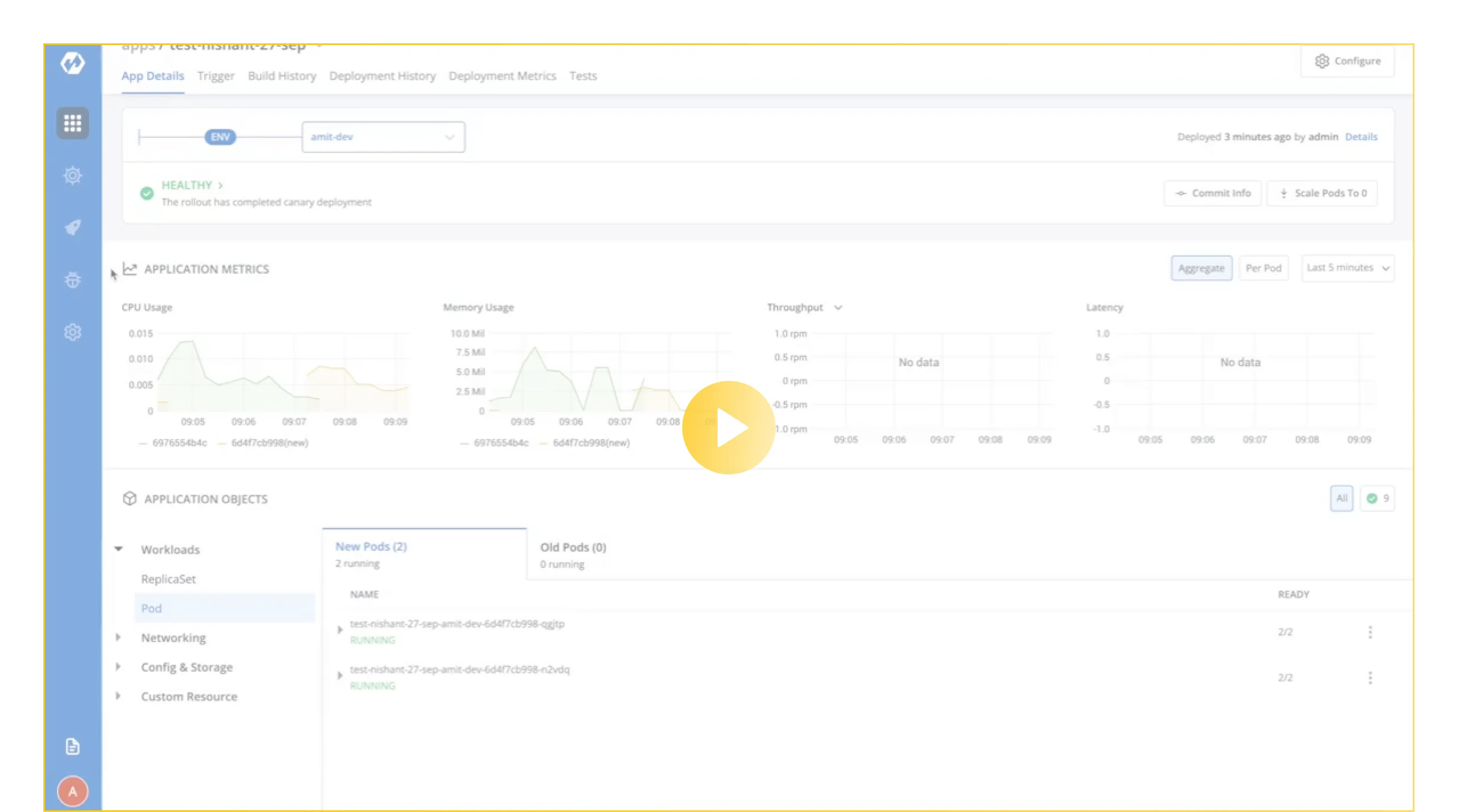Select the Jobs gear icon in sidebar
Viewport: 1458px width, 812px height.
pyautogui.click(x=72, y=176)
